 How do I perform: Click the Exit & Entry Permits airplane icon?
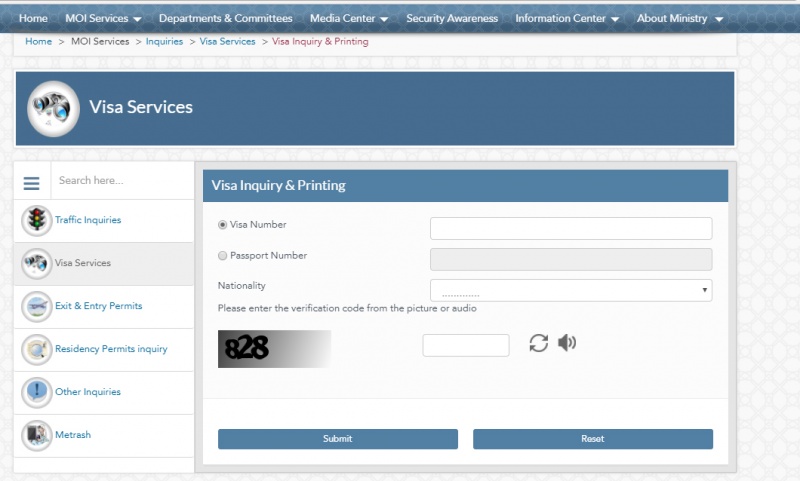pos(37,306)
